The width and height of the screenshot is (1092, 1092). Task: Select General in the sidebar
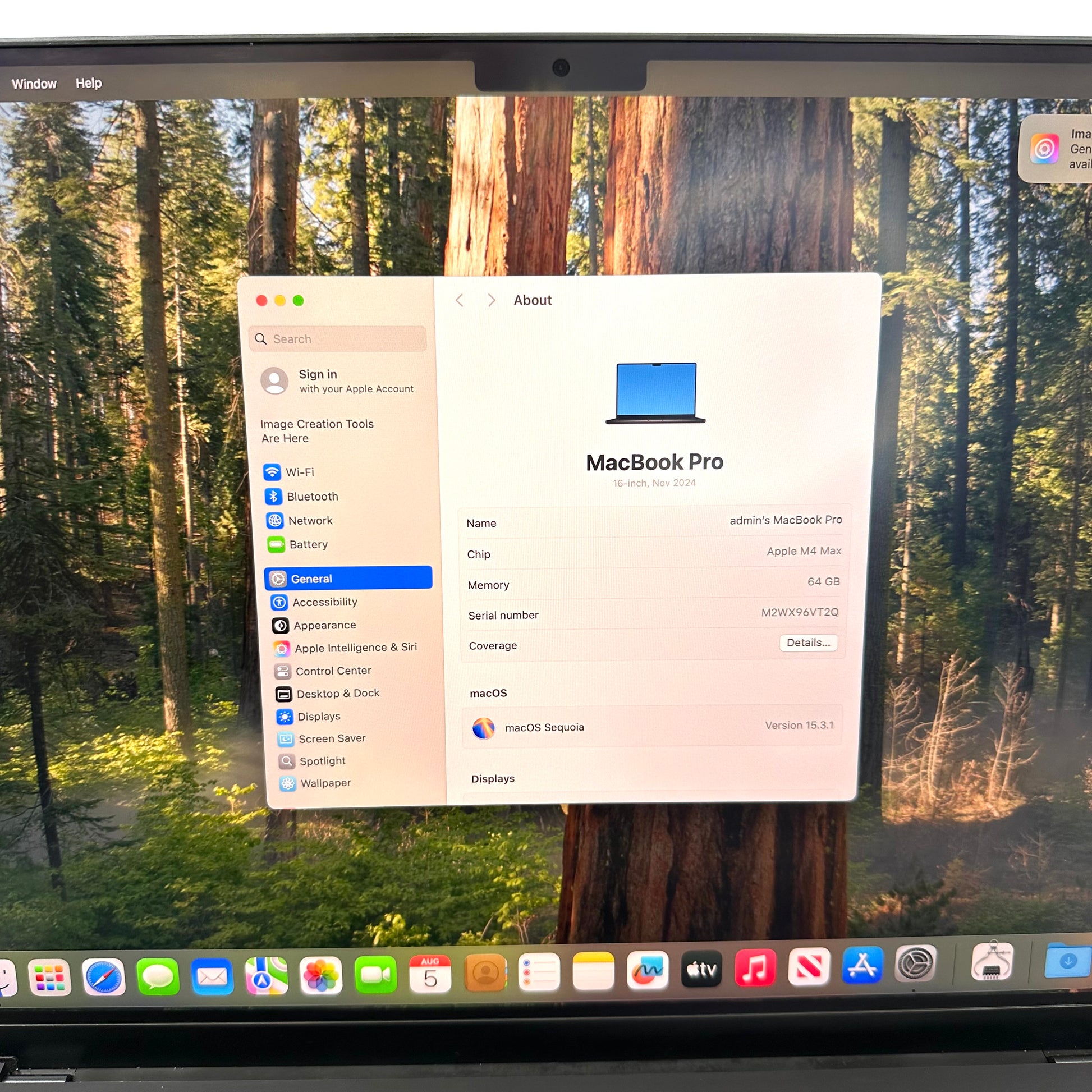[348, 578]
